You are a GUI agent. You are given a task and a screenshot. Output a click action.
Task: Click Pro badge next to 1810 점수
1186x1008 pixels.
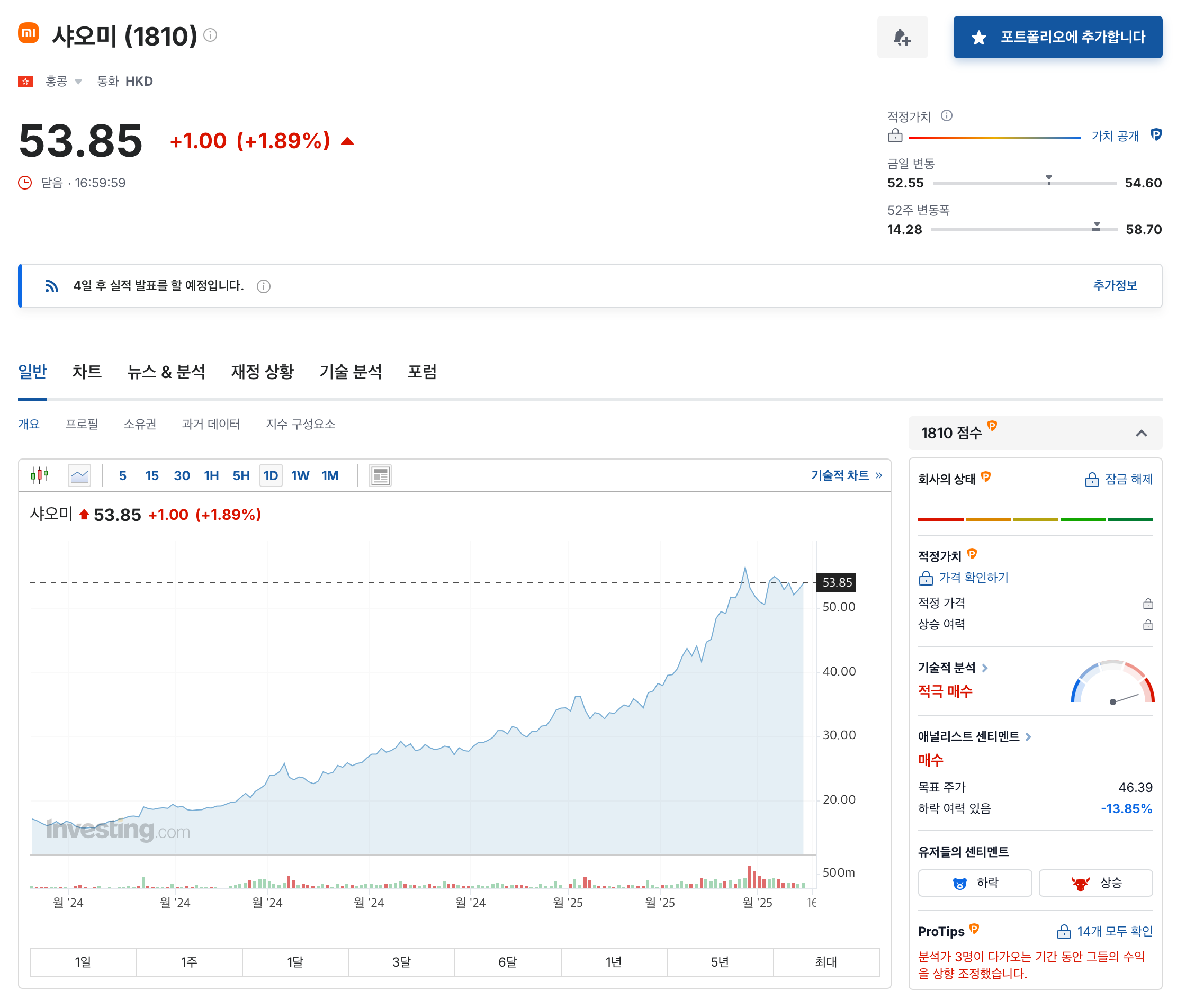[x=992, y=426]
